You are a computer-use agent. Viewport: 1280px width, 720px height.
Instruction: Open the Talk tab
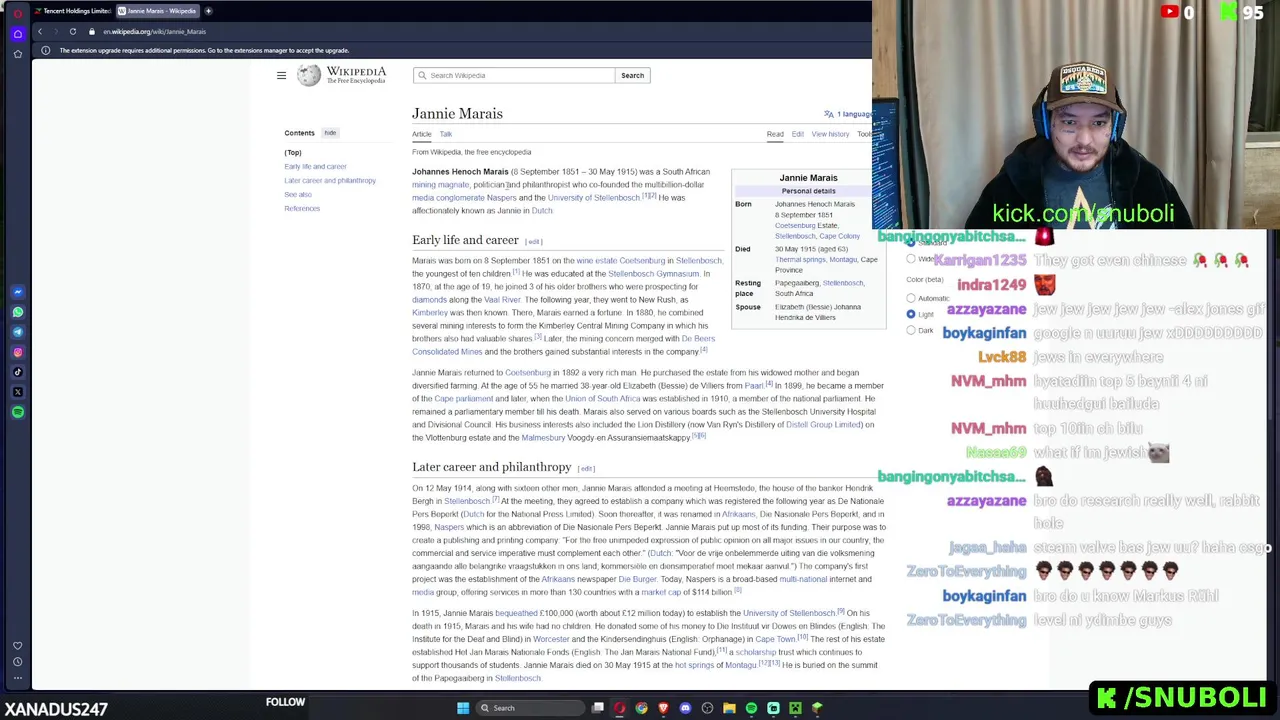coord(446,134)
